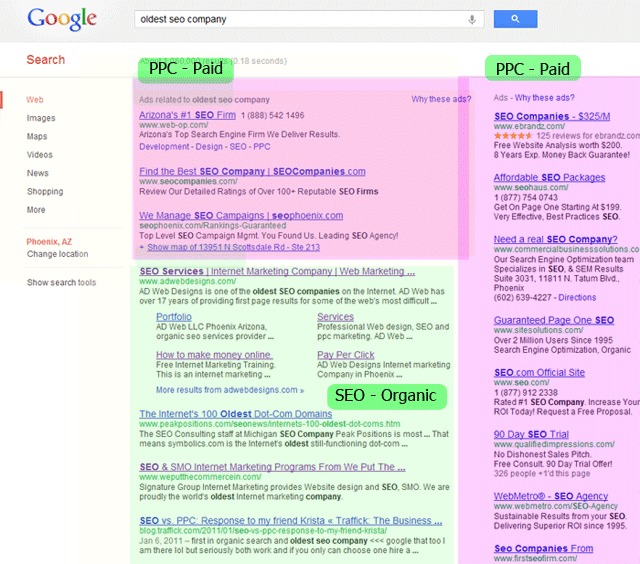The image size is (640, 564).
Task: Open the Portfolio sitelink
Action: (173, 317)
